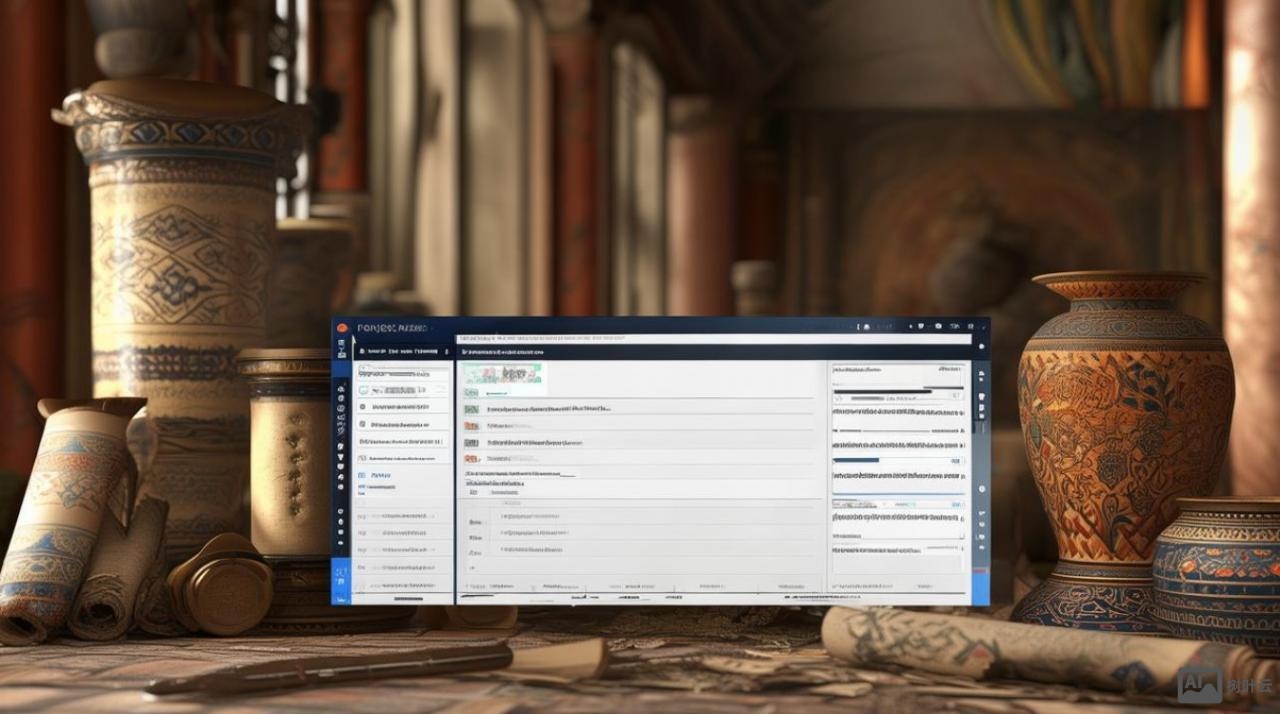
Task: Toggle the circular radio button in left panel list
Action: click(x=363, y=407)
